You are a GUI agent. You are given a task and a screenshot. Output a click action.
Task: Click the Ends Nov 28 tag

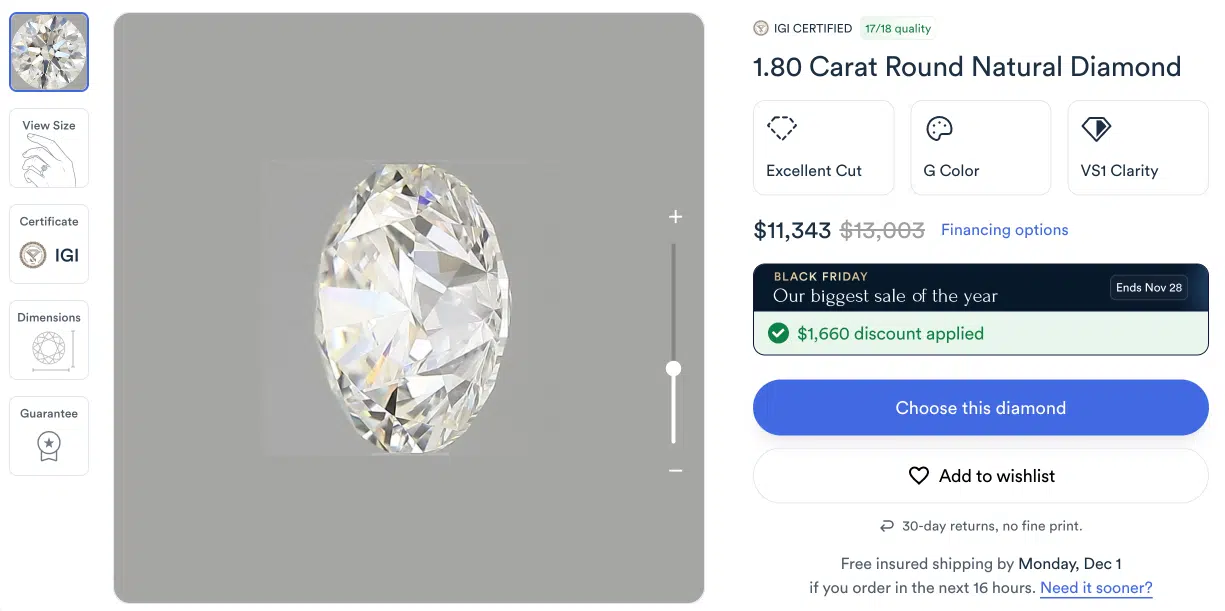tap(1148, 287)
